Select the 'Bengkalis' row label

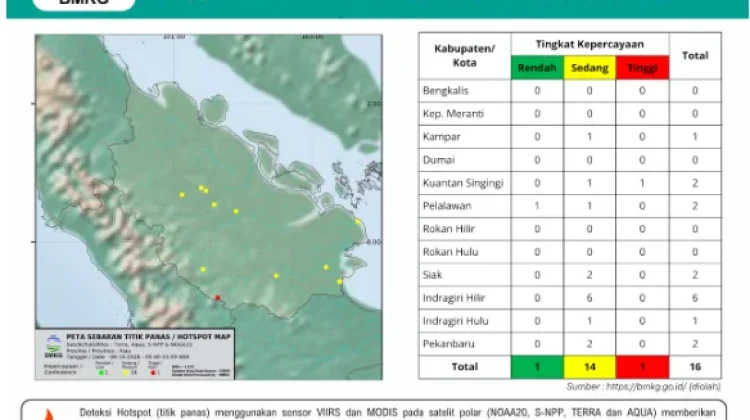pyautogui.click(x=446, y=90)
